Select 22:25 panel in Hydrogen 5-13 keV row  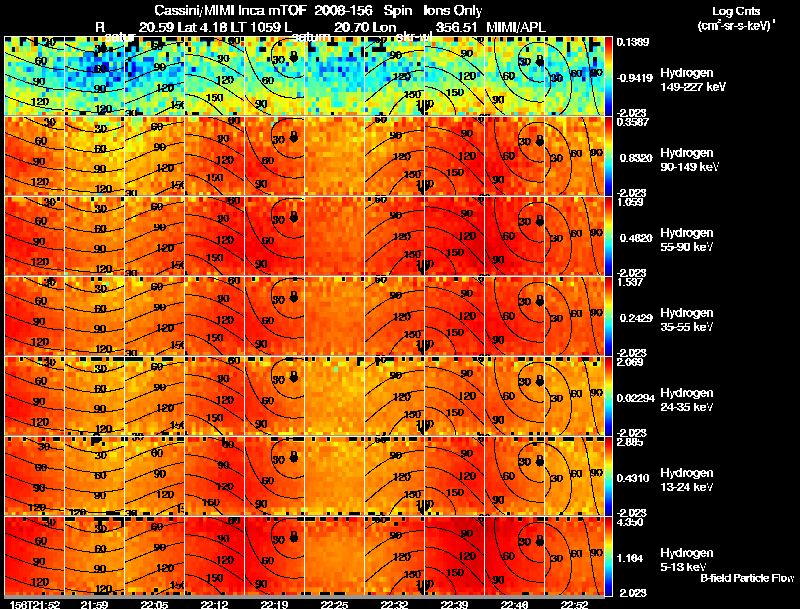click(x=334, y=556)
